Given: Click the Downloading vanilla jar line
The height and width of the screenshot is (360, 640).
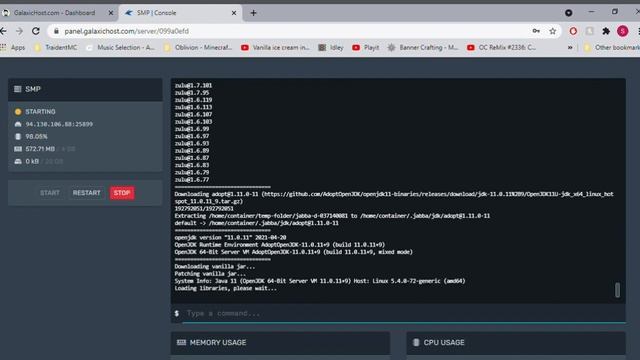Looking at the screenshot, I should click(215, 267).
